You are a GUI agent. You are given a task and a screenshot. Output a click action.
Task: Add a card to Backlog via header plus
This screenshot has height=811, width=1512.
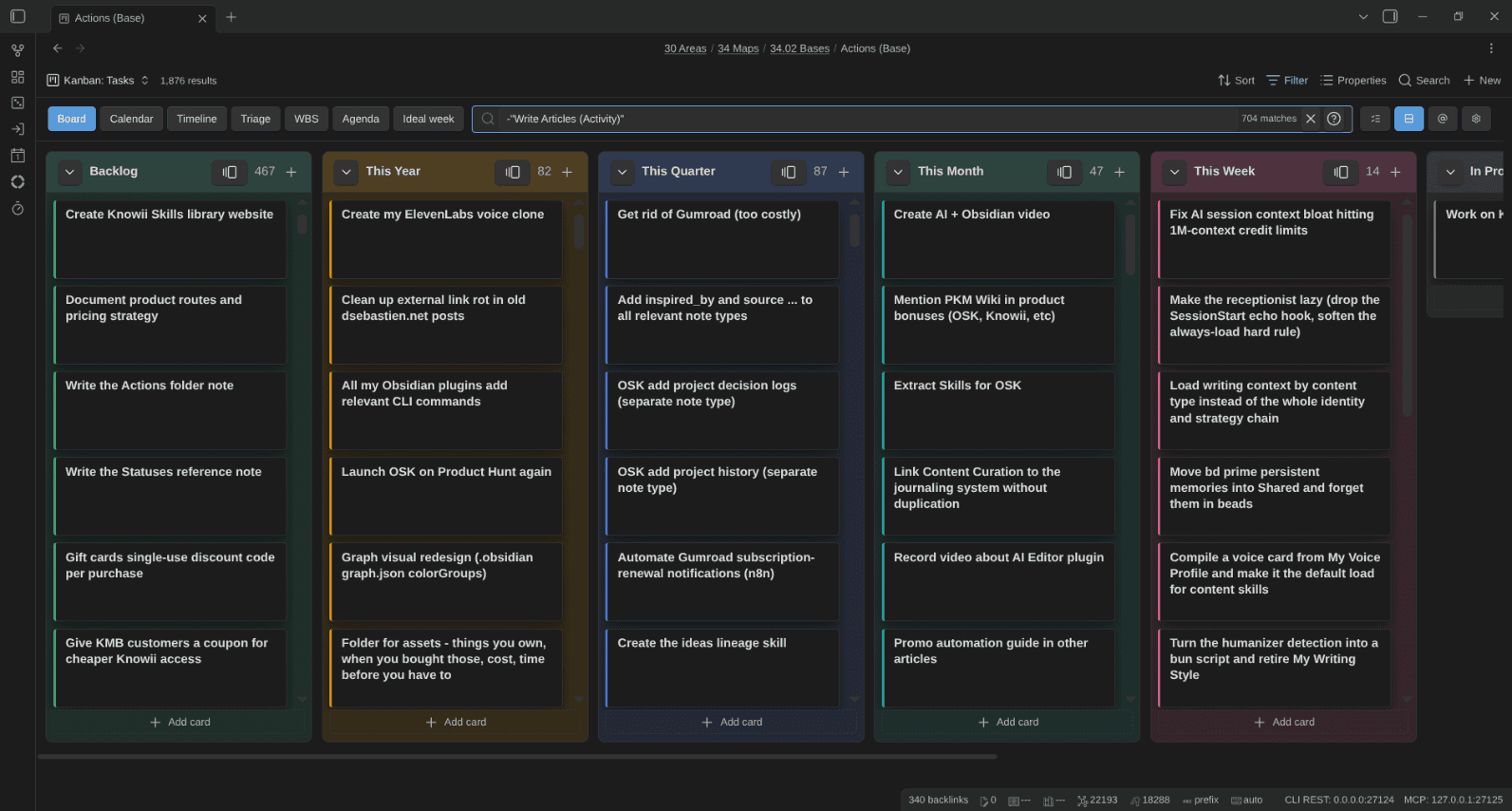pyautogui.click(x=291, y=172)
